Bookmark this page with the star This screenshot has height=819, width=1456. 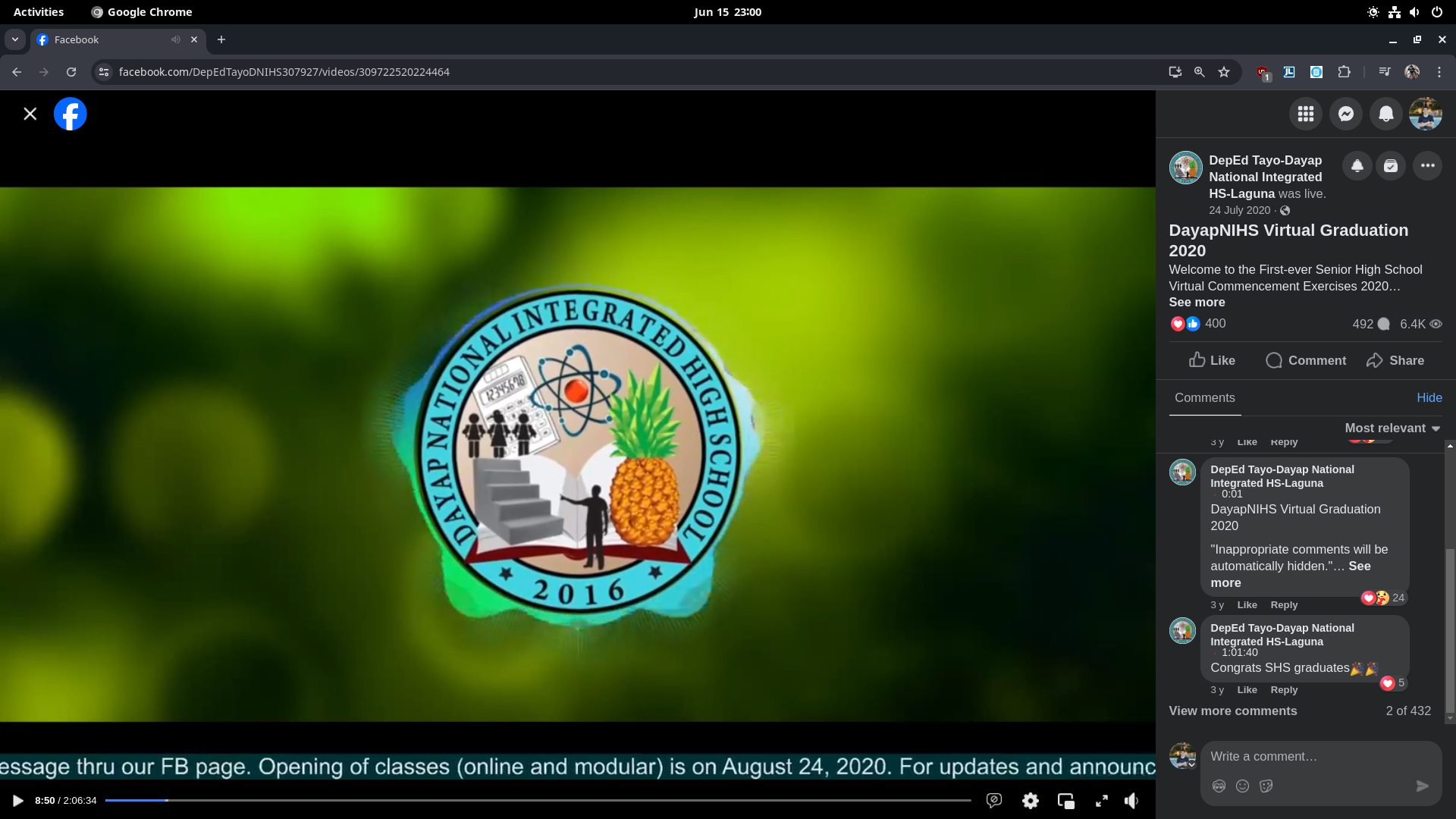coord(1224,72)
